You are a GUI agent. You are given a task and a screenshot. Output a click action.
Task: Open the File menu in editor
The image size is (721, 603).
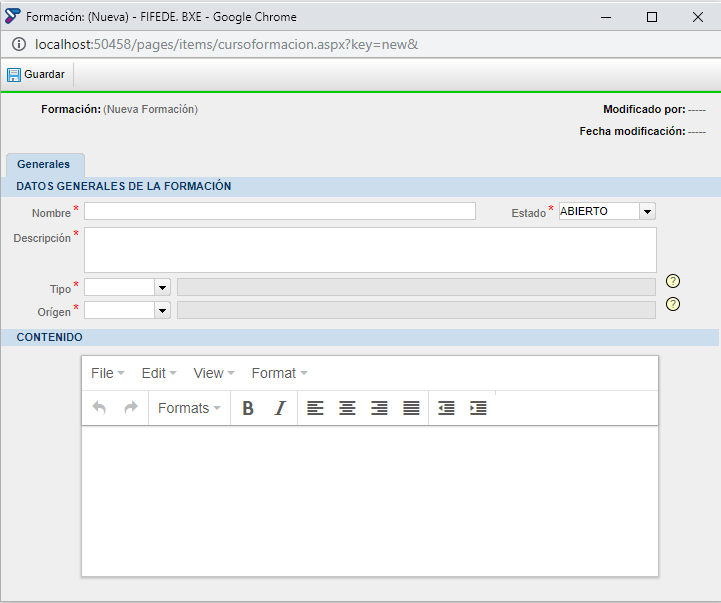(108, 373)
